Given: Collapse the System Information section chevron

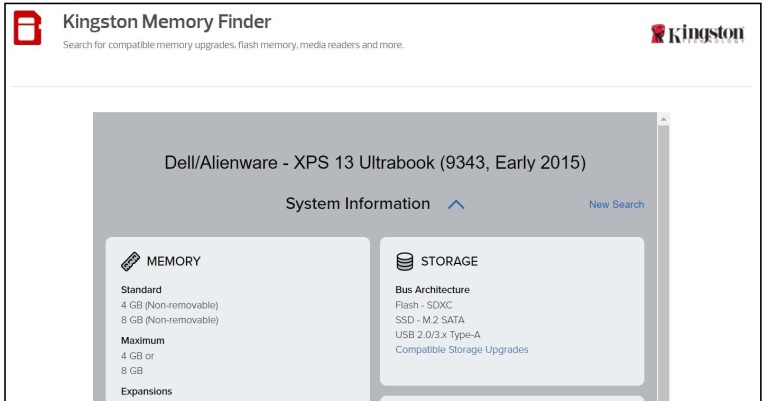Looking at the screenshot, I should 456,204.
